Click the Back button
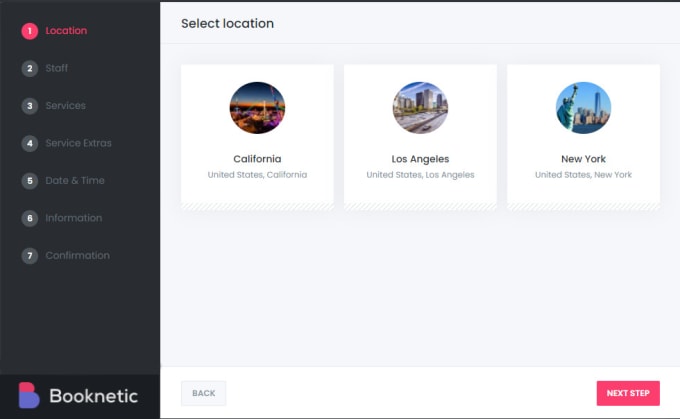The height and width of the screenshot is (419, 680). point(203,393)
